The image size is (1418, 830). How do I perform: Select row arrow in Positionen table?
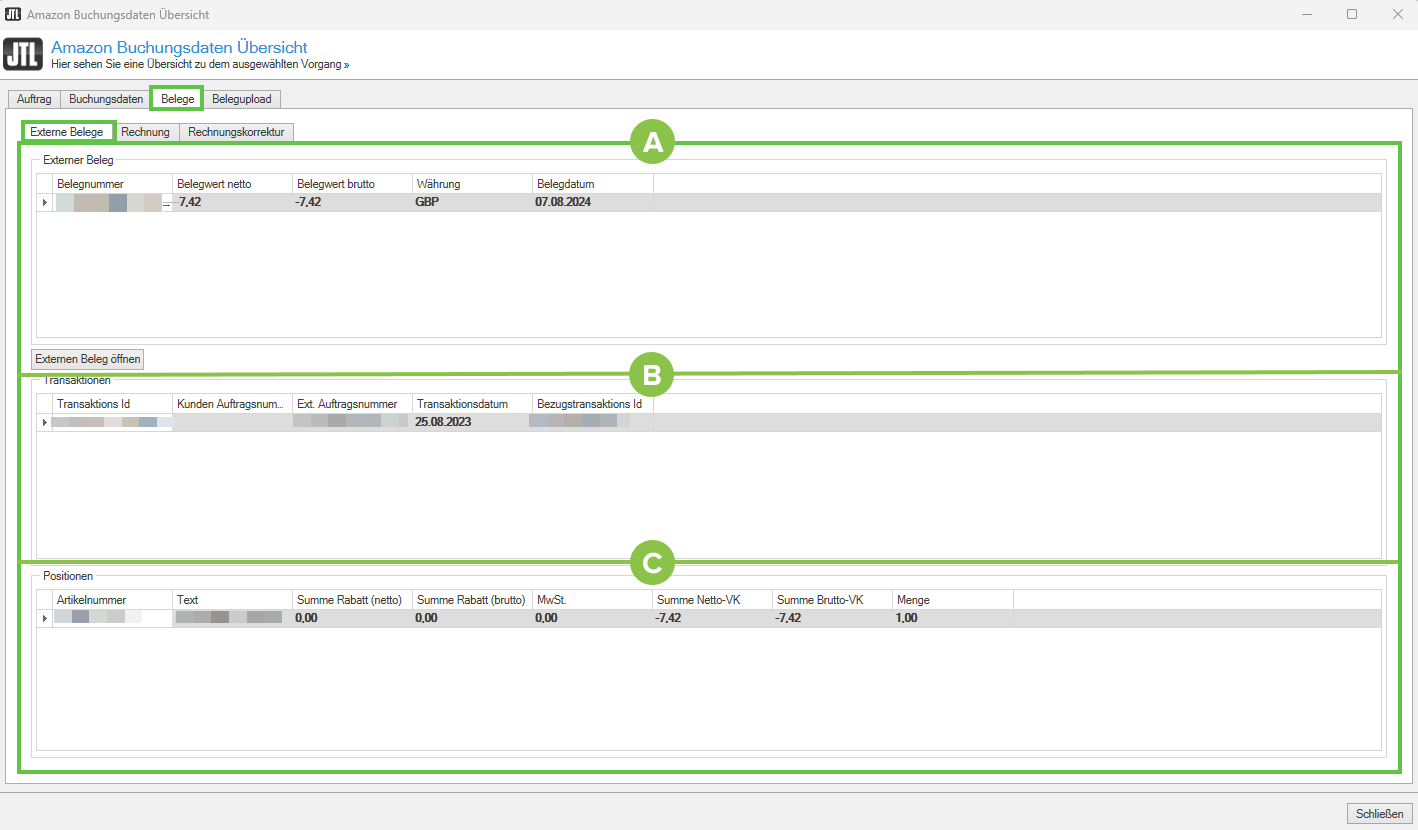click(x=44, y=618)
